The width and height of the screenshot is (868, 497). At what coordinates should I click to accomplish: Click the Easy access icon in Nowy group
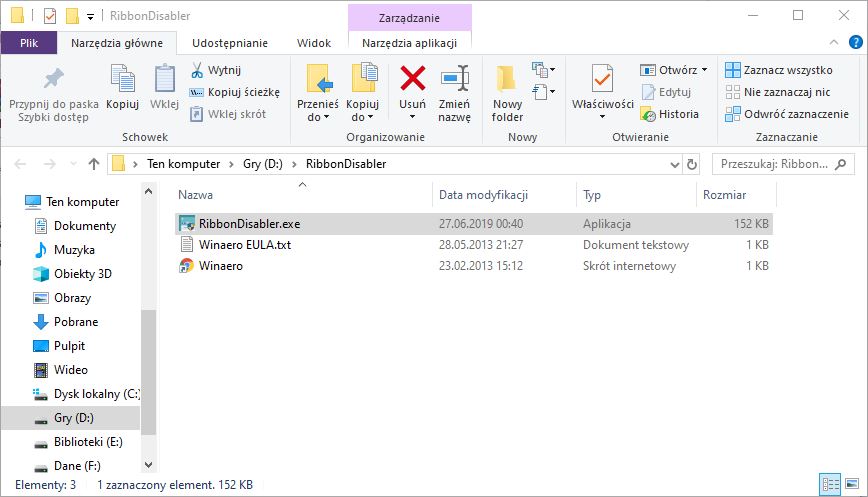coord(543,91)
